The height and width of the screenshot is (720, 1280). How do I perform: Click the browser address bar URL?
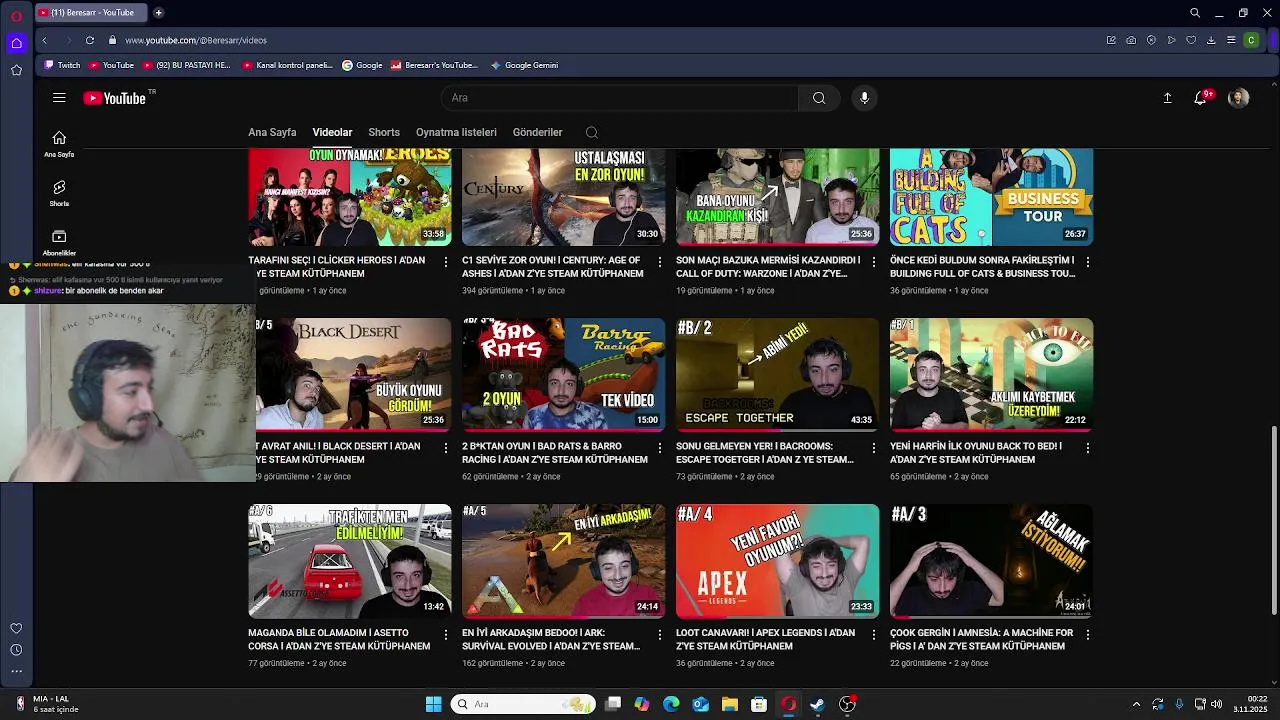click(195, 40)
